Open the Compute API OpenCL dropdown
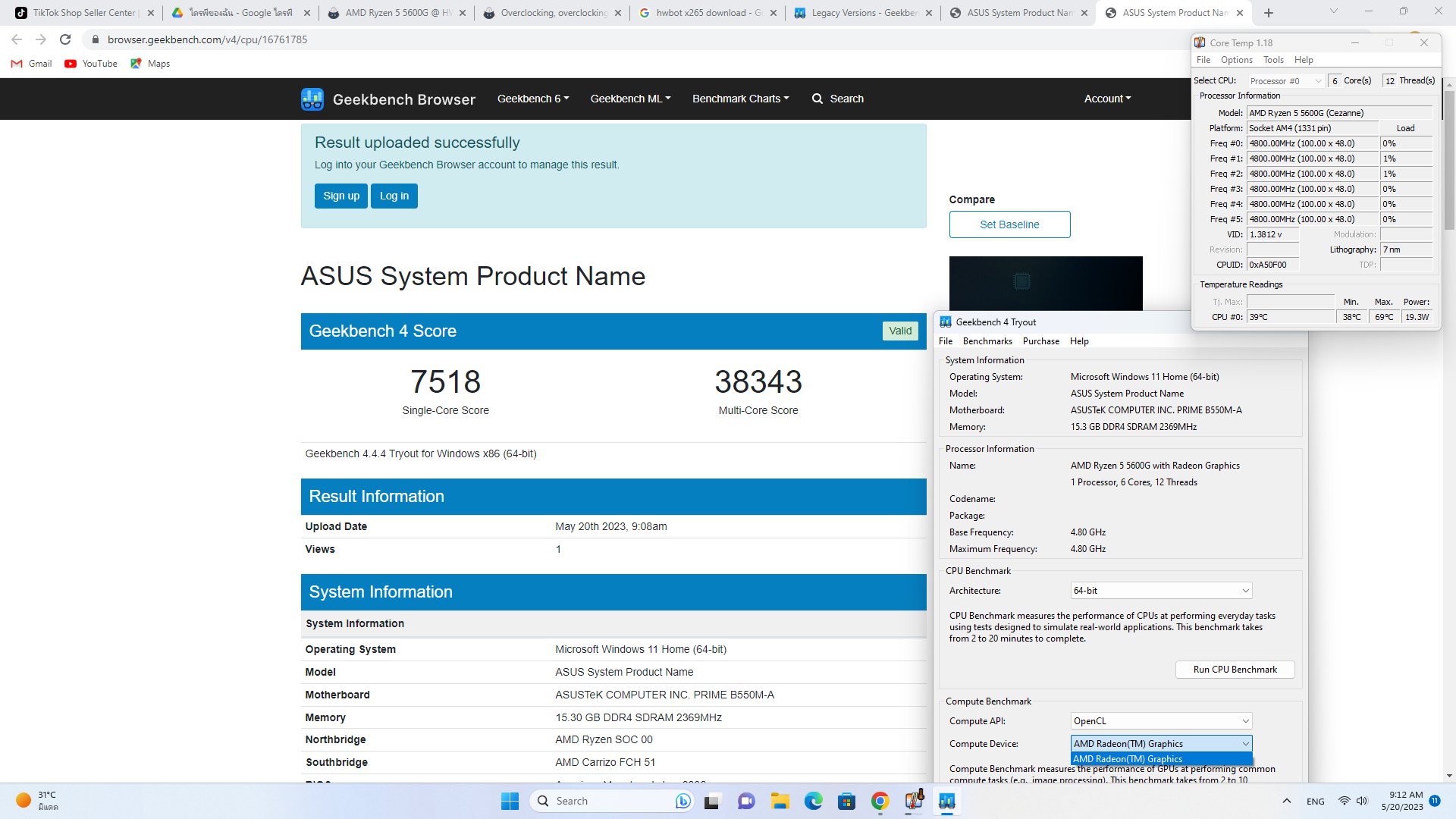Image resolution: width=1456 pixels, height=819 pixels. [x=1161, y=721]
